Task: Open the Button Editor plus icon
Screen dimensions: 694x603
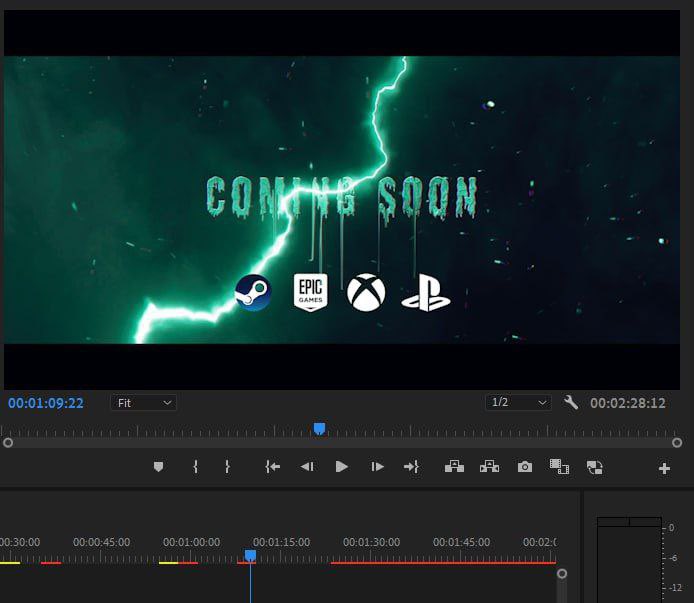Action: click(x=664, y=468)
